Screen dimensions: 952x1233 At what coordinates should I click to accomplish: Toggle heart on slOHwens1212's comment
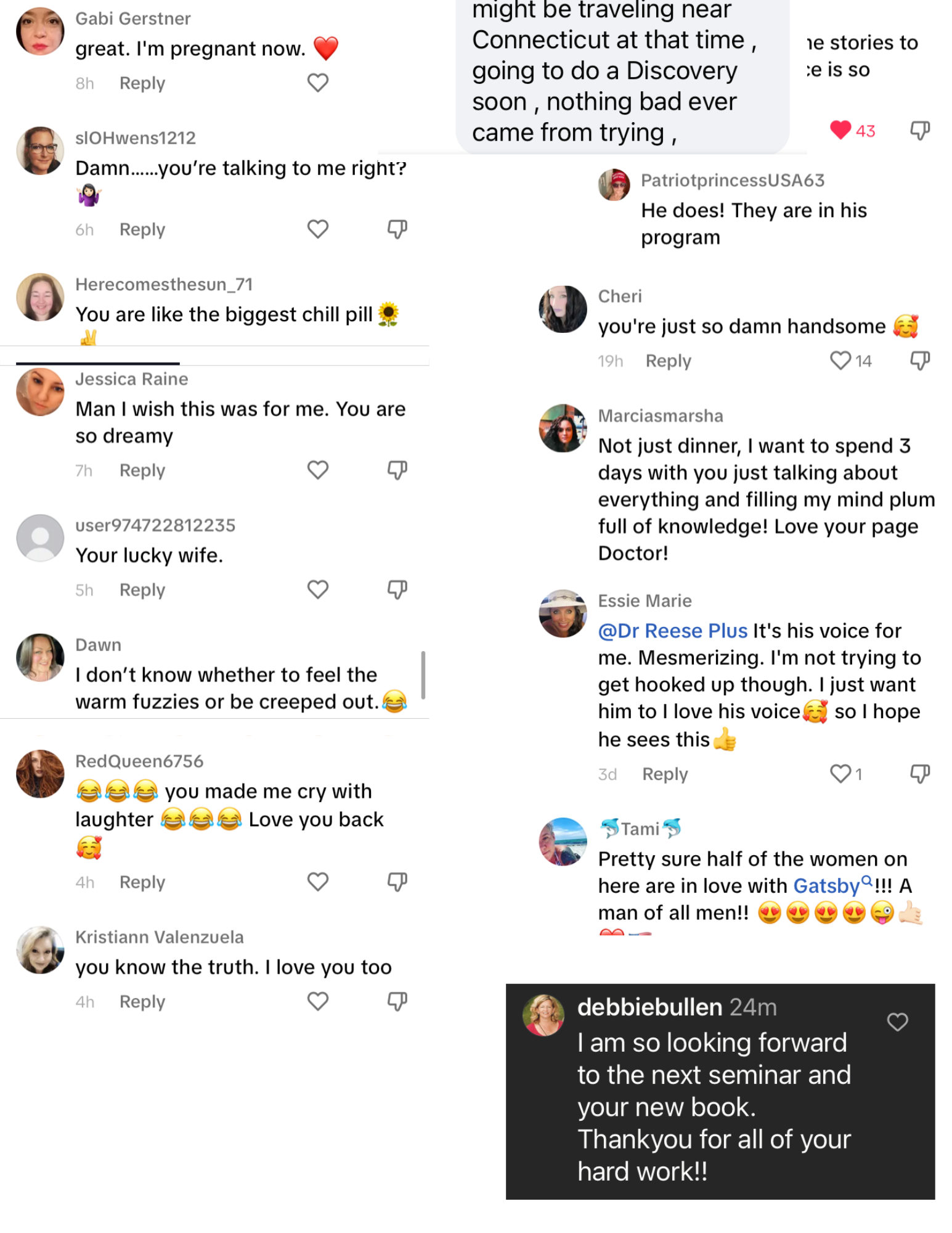[317, 229]
